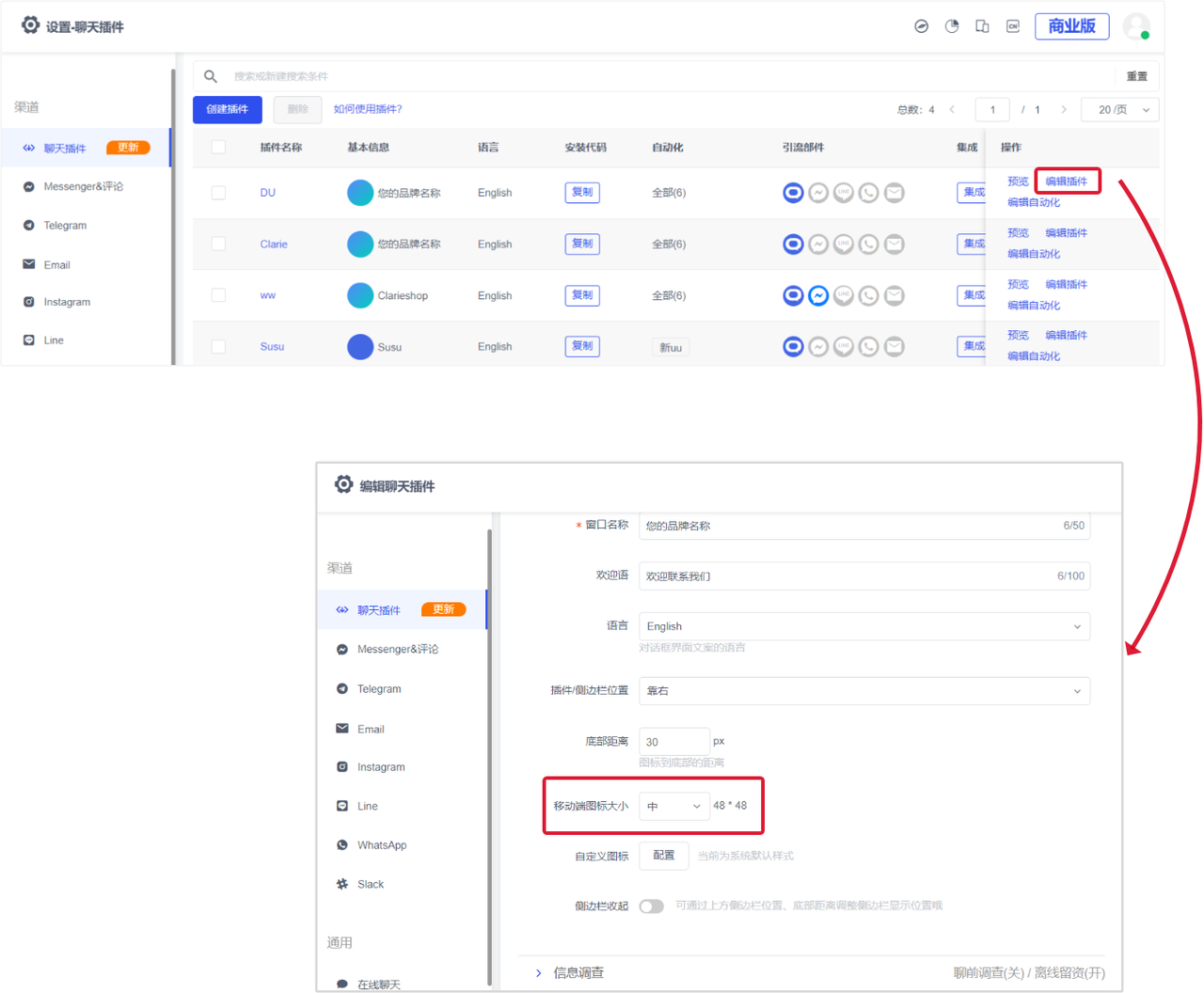
Task: Tick the checkbox for the DU plugin row
Action: point(218,193)
